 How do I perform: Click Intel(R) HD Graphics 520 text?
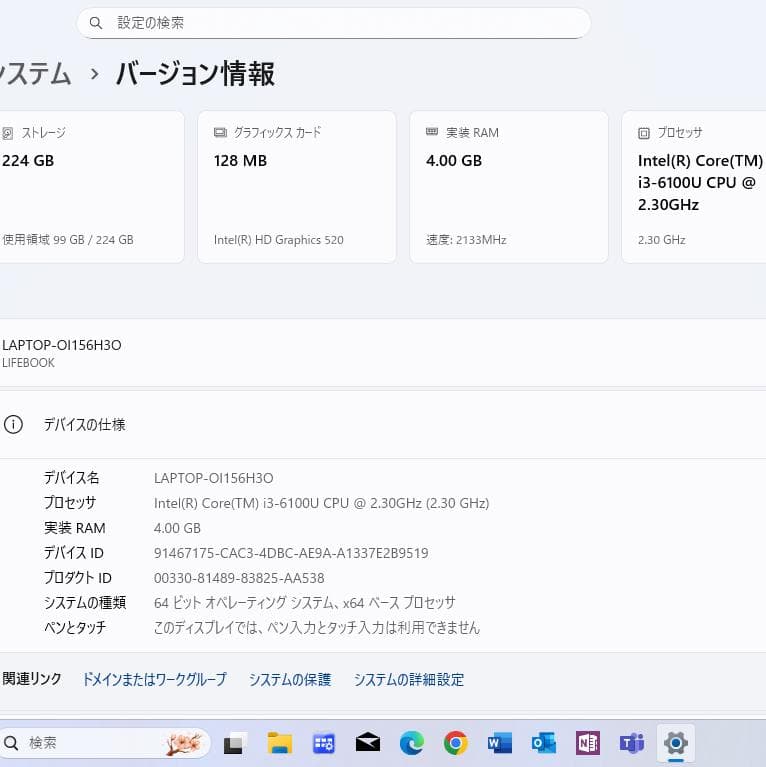click(279, 240)
